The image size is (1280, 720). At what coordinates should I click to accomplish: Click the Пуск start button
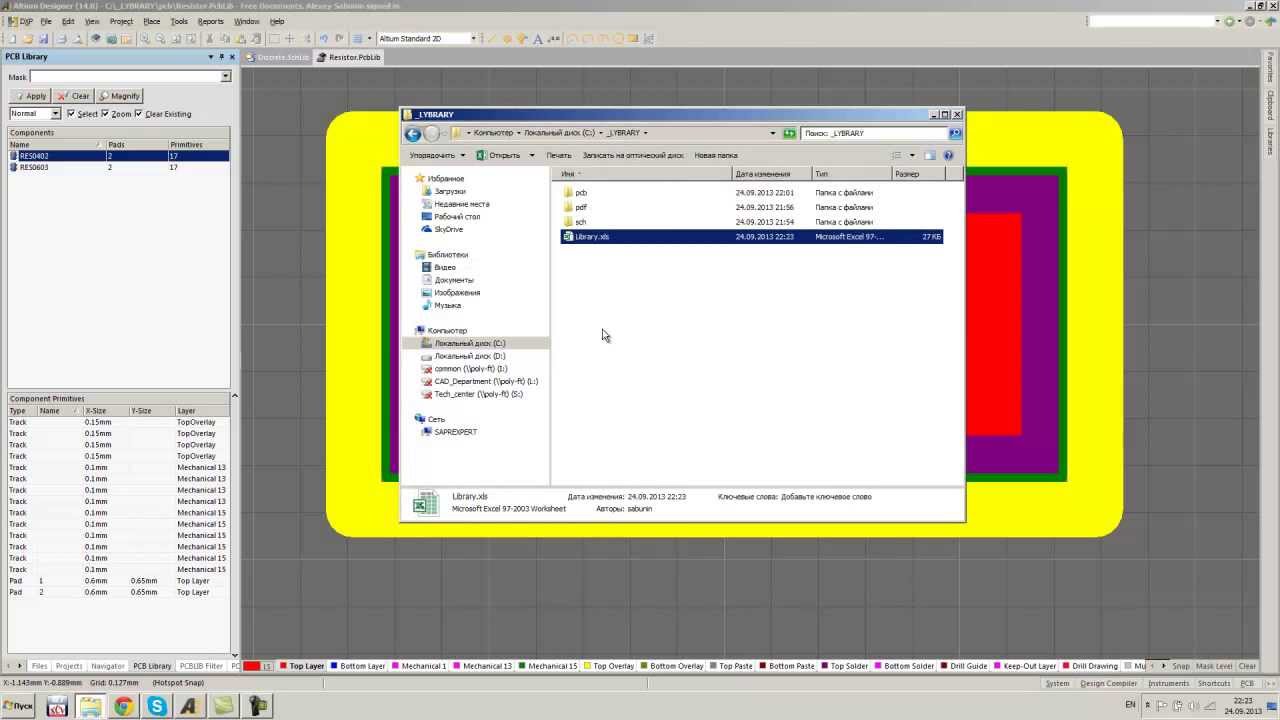point(19,706)
